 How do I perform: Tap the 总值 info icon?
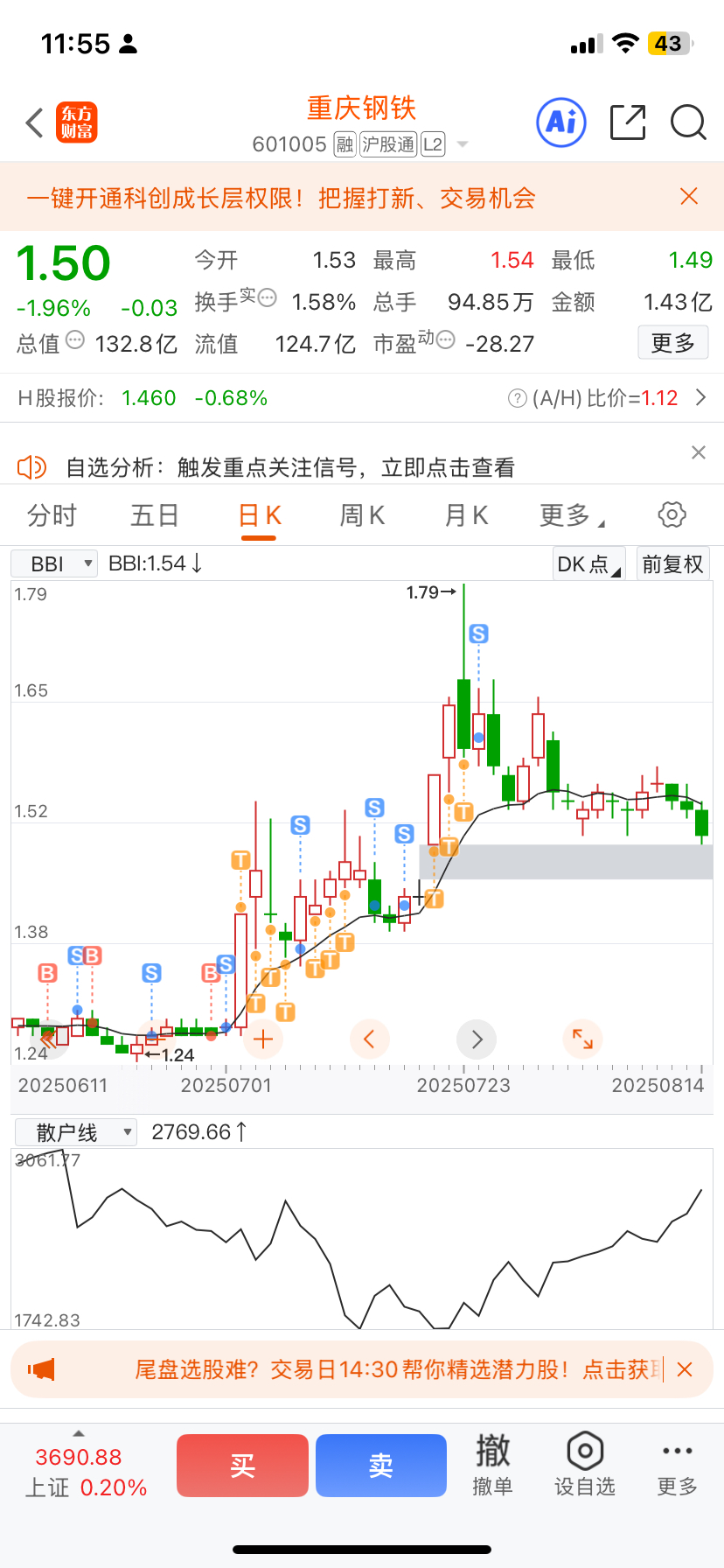point(75,339)
